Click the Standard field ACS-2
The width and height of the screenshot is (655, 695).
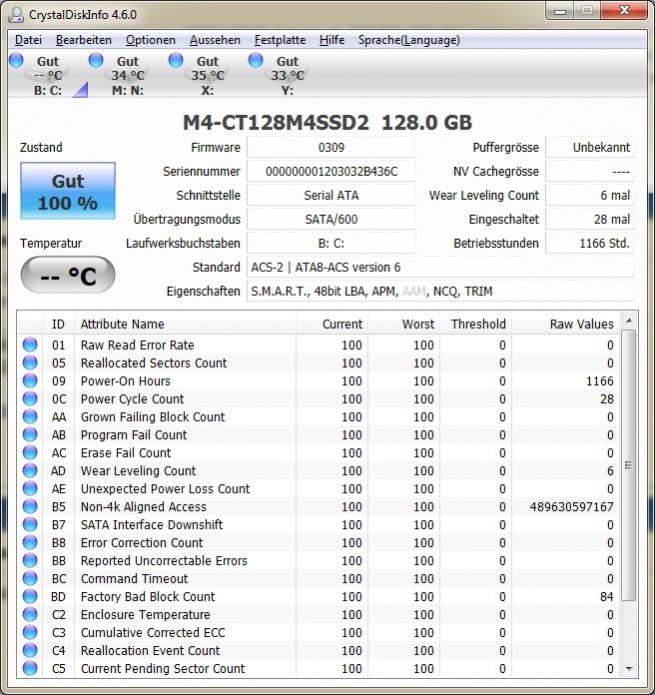441,267
